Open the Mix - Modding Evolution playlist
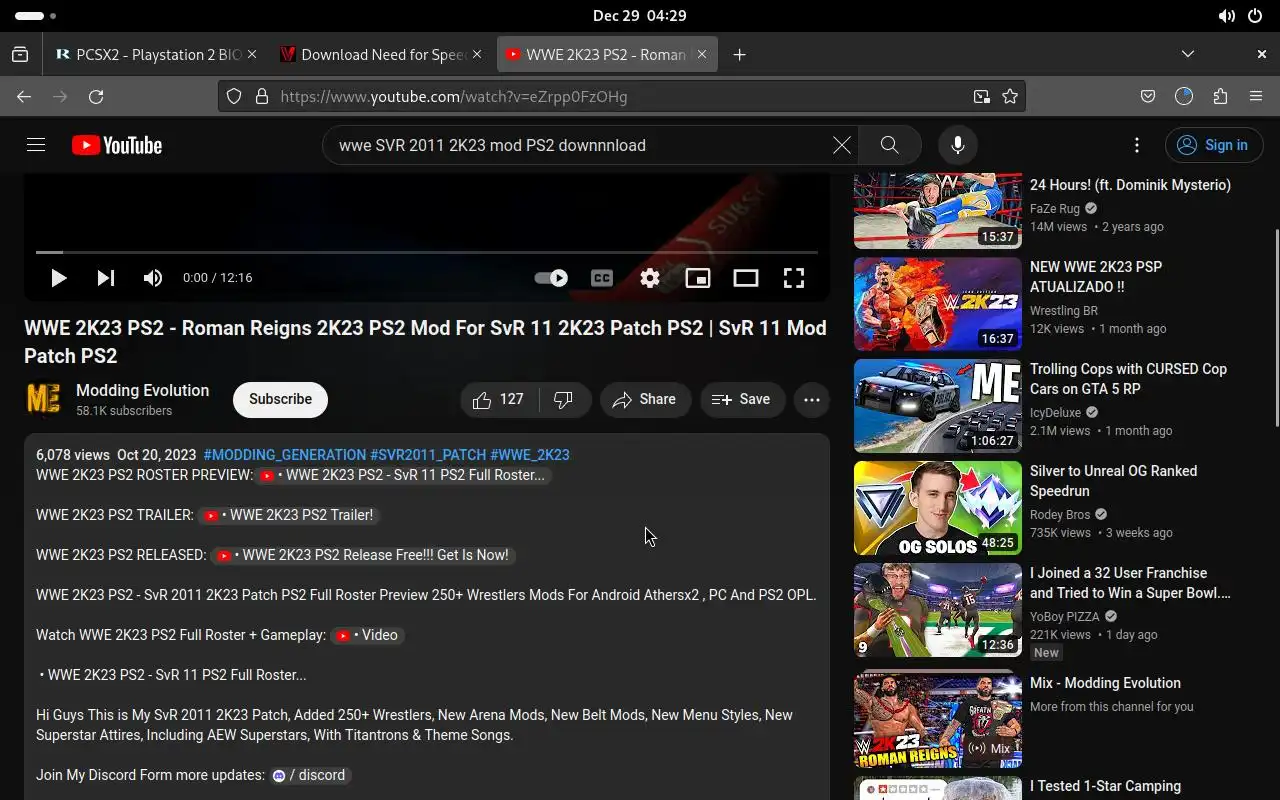Screen dimensions: 1280x800 pyautogui.click(x=1105, y=683)
